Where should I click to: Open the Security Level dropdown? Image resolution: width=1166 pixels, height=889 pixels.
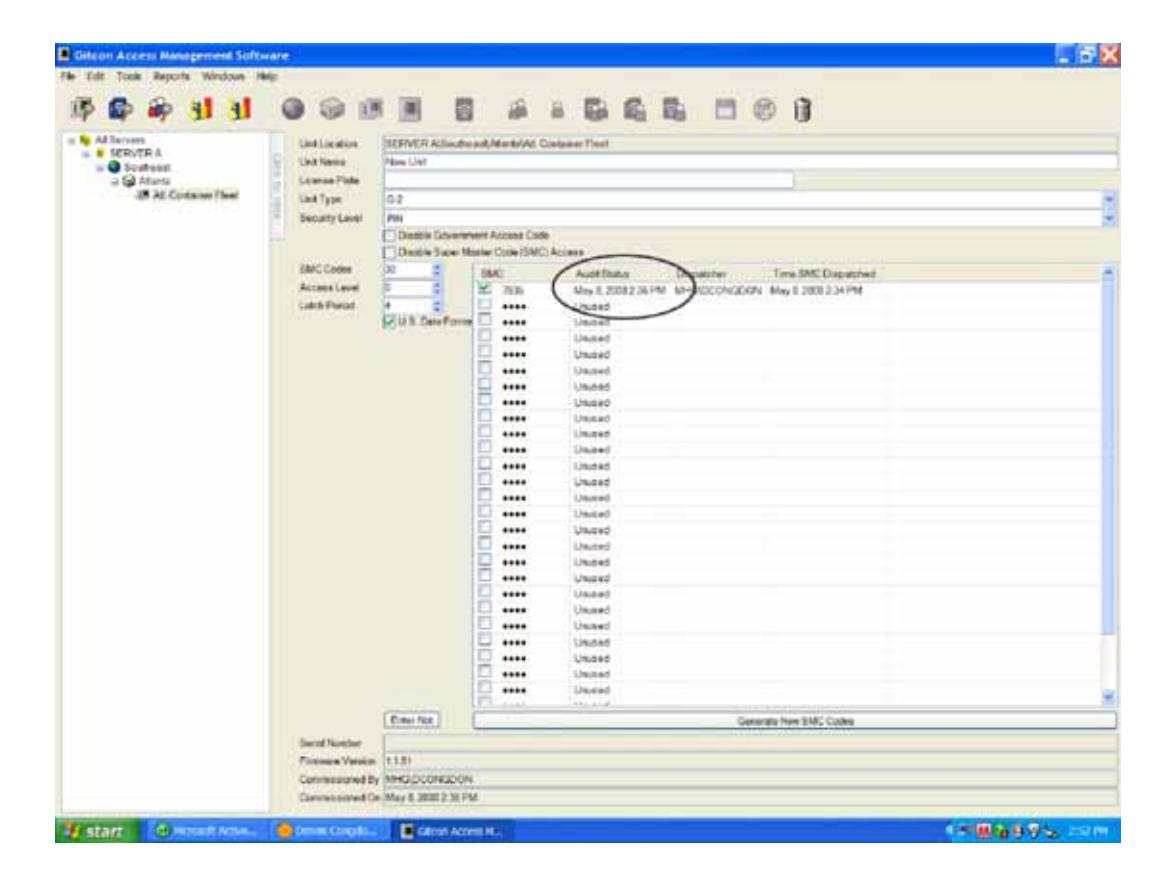[1109, 218]
